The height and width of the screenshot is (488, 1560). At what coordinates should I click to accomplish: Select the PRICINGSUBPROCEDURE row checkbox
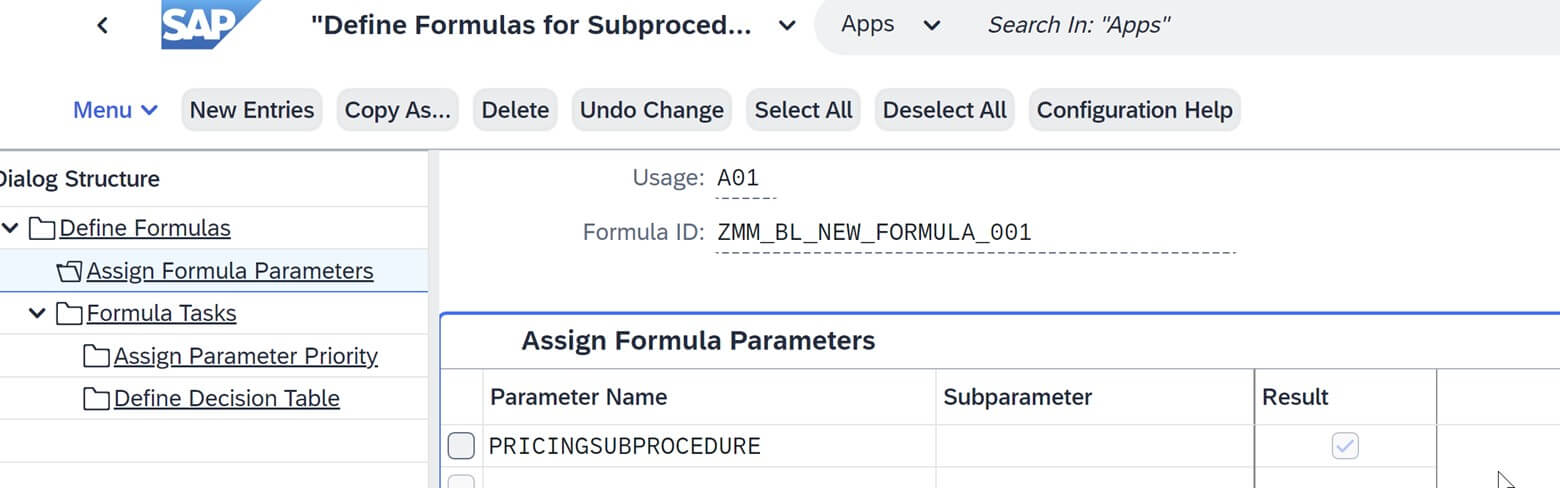click(461, 446)
